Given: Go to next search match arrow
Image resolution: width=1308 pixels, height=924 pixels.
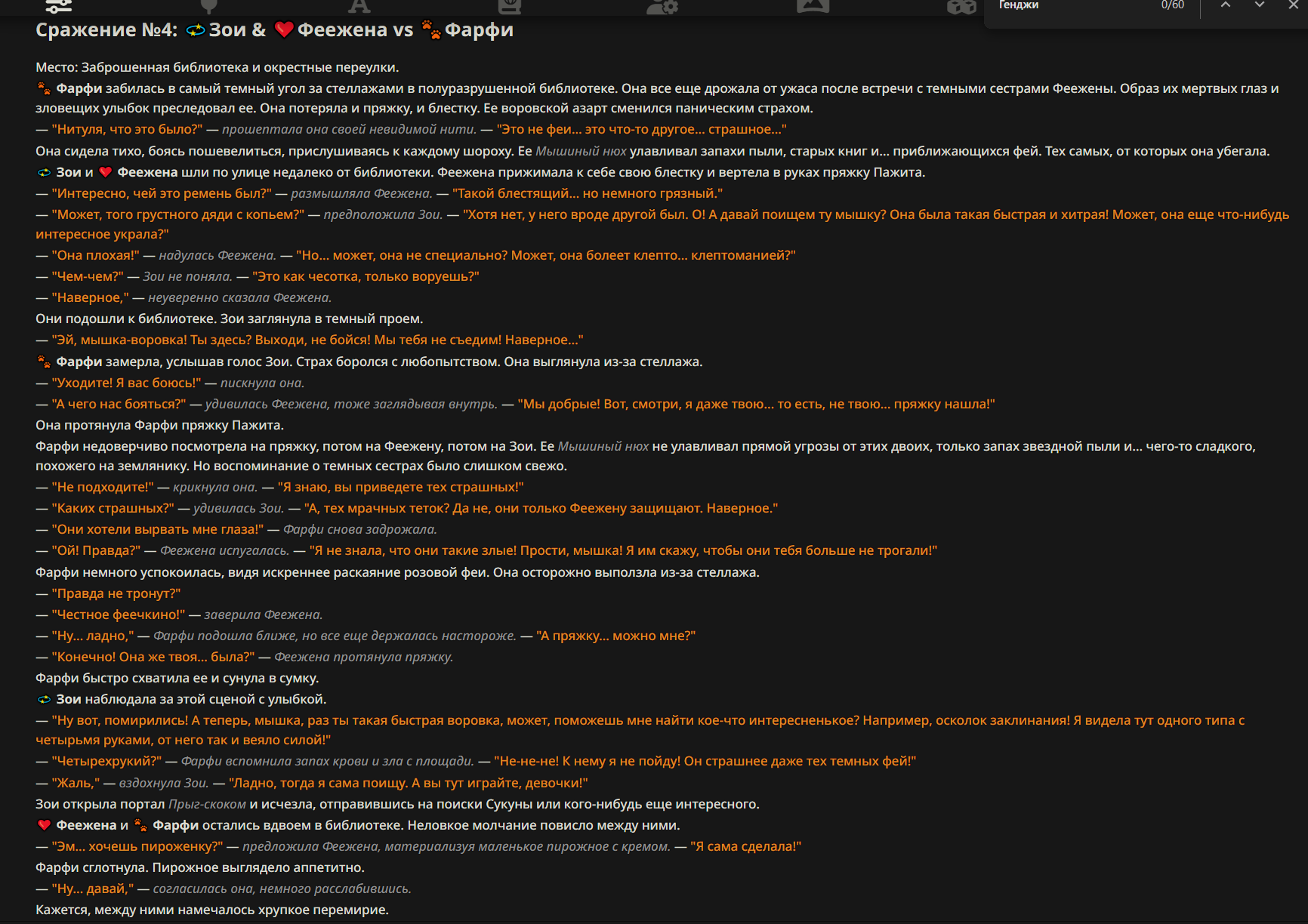Looking at the screenshot, I should [x=1260, y=5].
